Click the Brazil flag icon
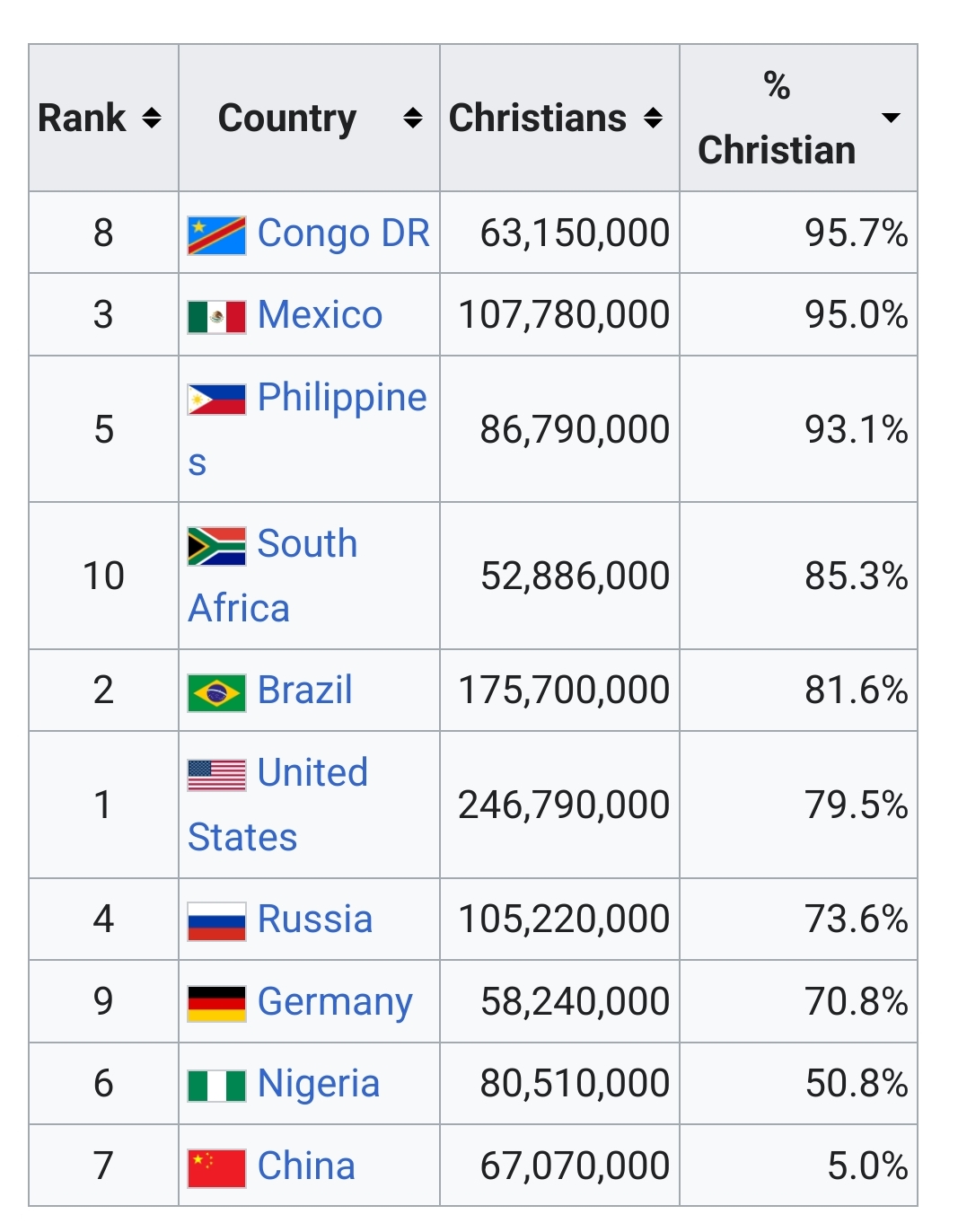This screenshot has height=1232, width=958. 216,693
